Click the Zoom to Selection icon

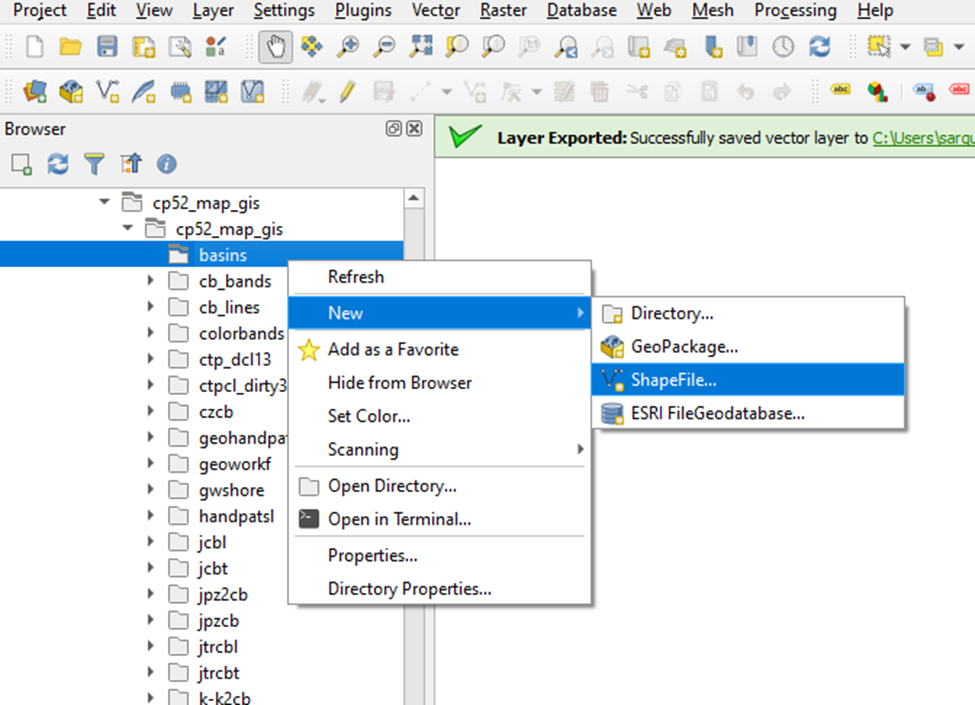click(457, 47)
